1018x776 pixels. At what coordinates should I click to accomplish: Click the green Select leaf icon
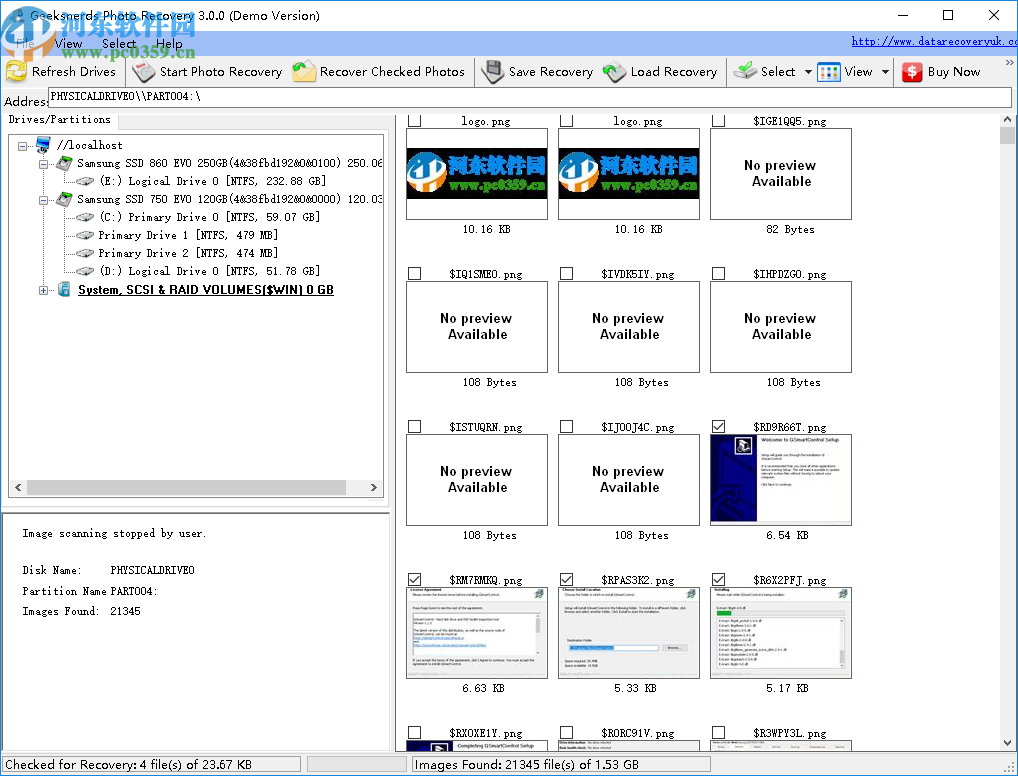(x=745, y=71)
